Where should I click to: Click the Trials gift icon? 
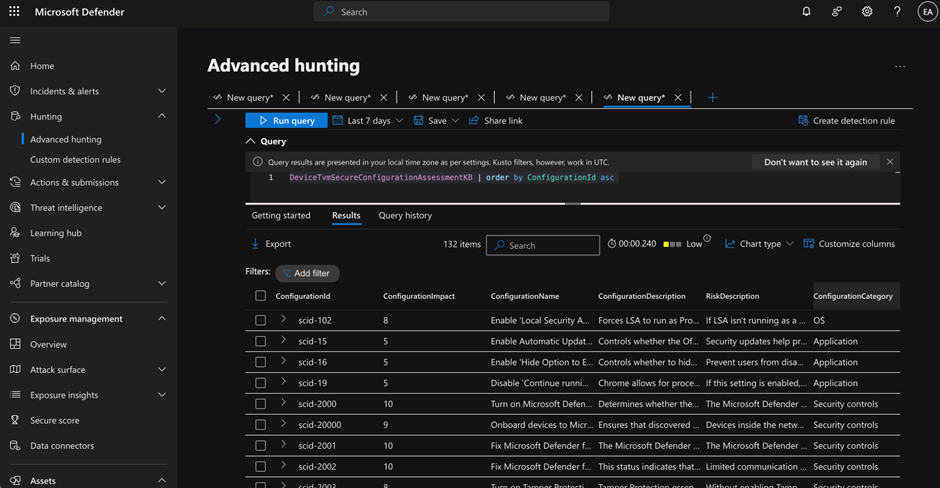coord(15,258)
